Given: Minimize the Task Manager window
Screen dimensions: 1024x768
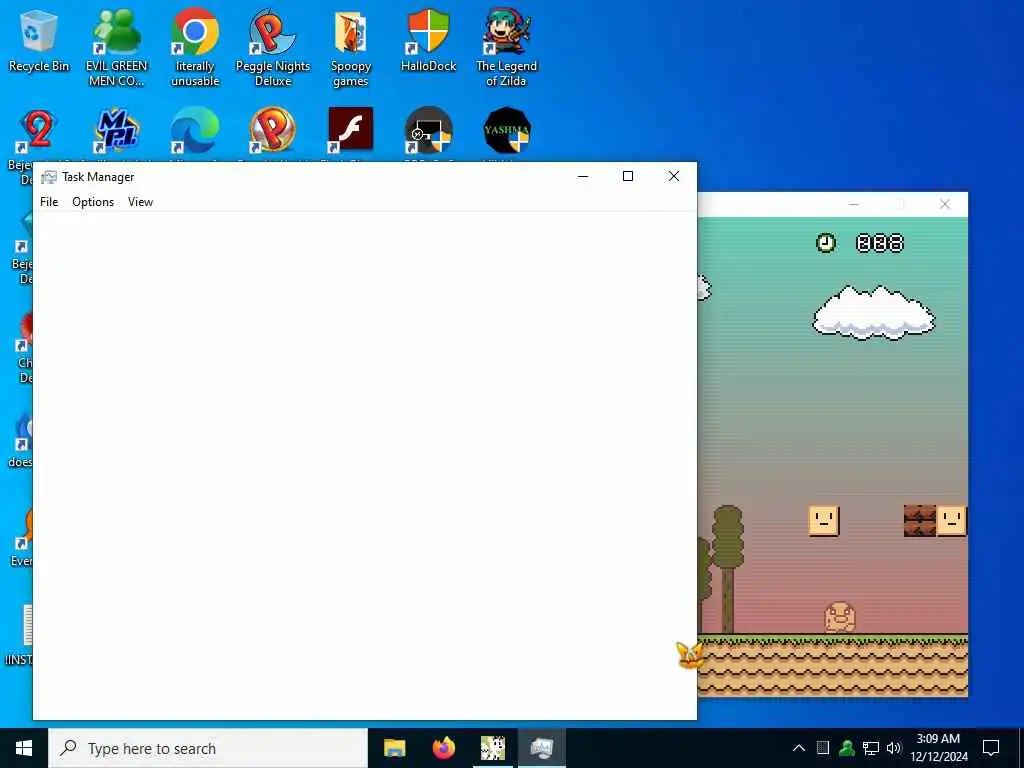Looking at the screenshot, I should coord(583,176).
